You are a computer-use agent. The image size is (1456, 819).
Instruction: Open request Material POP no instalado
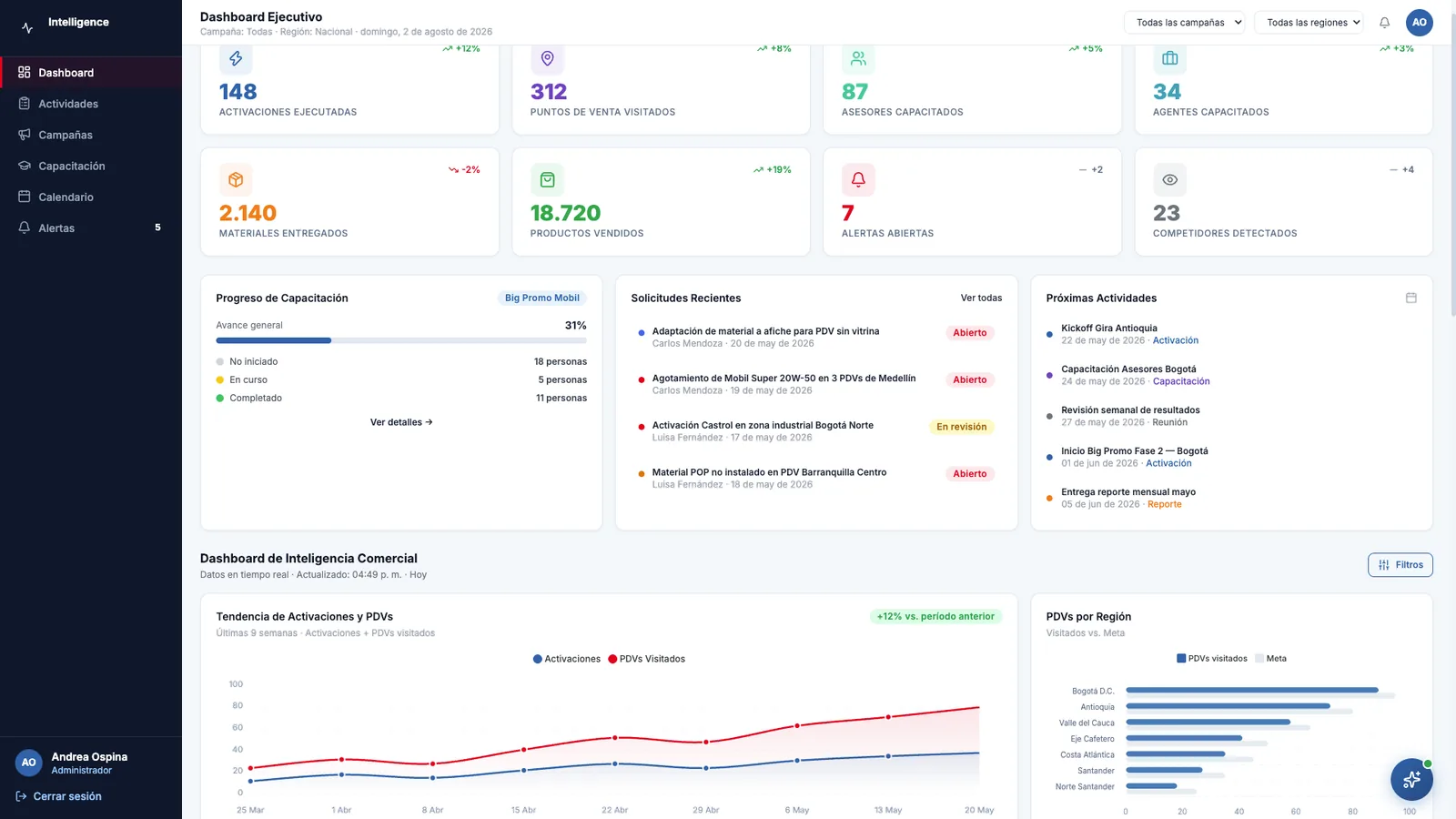(816, 478)
